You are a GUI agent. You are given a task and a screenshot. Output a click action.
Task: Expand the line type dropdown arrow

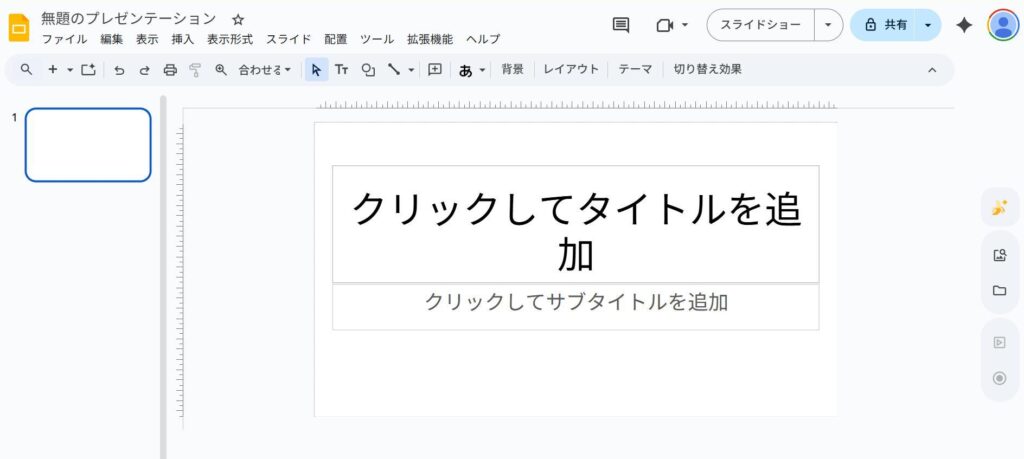coord(411,70)
